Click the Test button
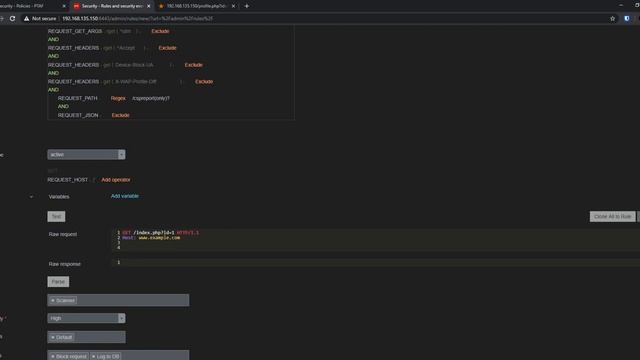 tap(56, 216)
